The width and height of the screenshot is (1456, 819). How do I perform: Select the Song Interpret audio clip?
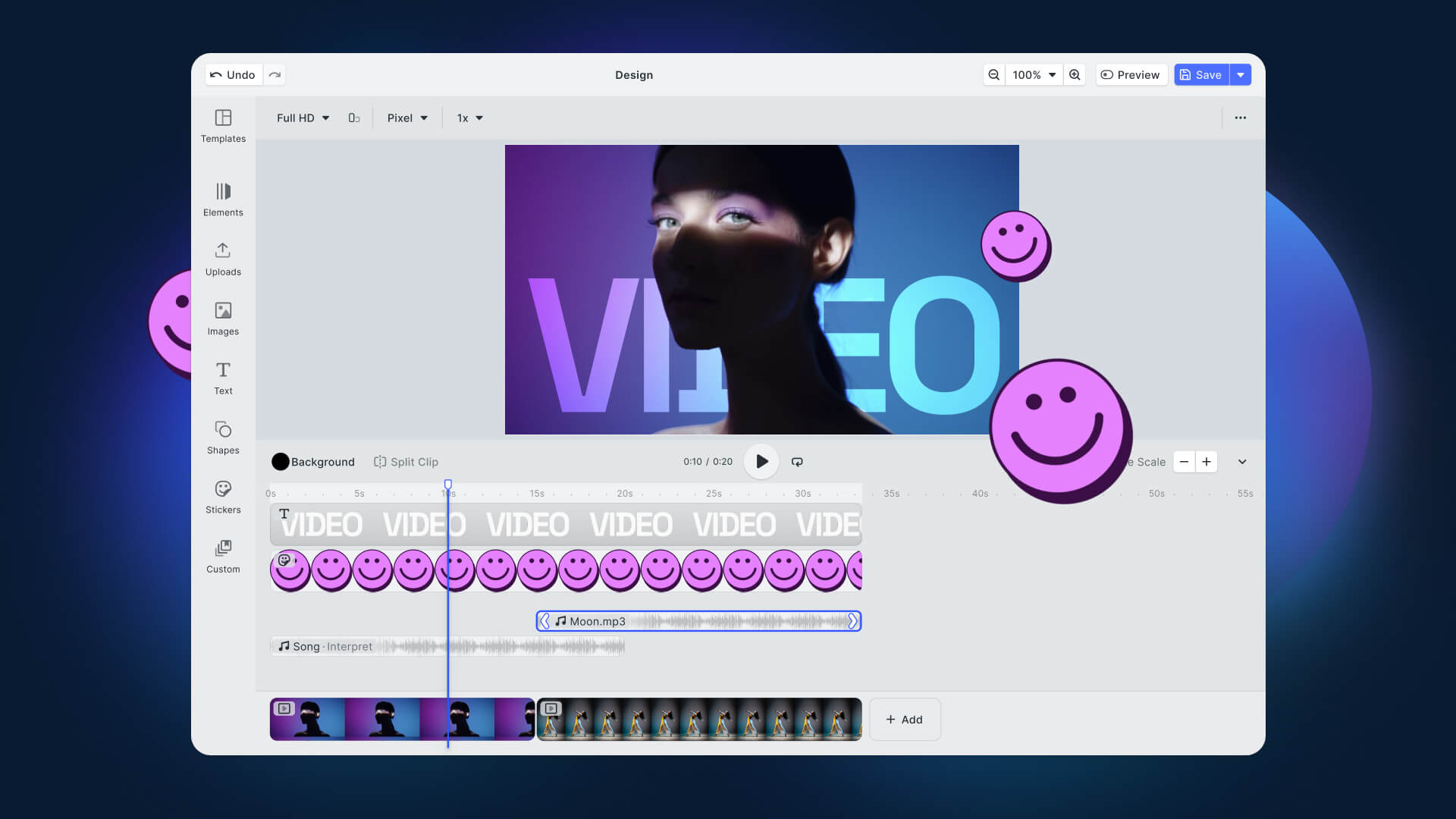pyautogui.click(x=447, y=646)
